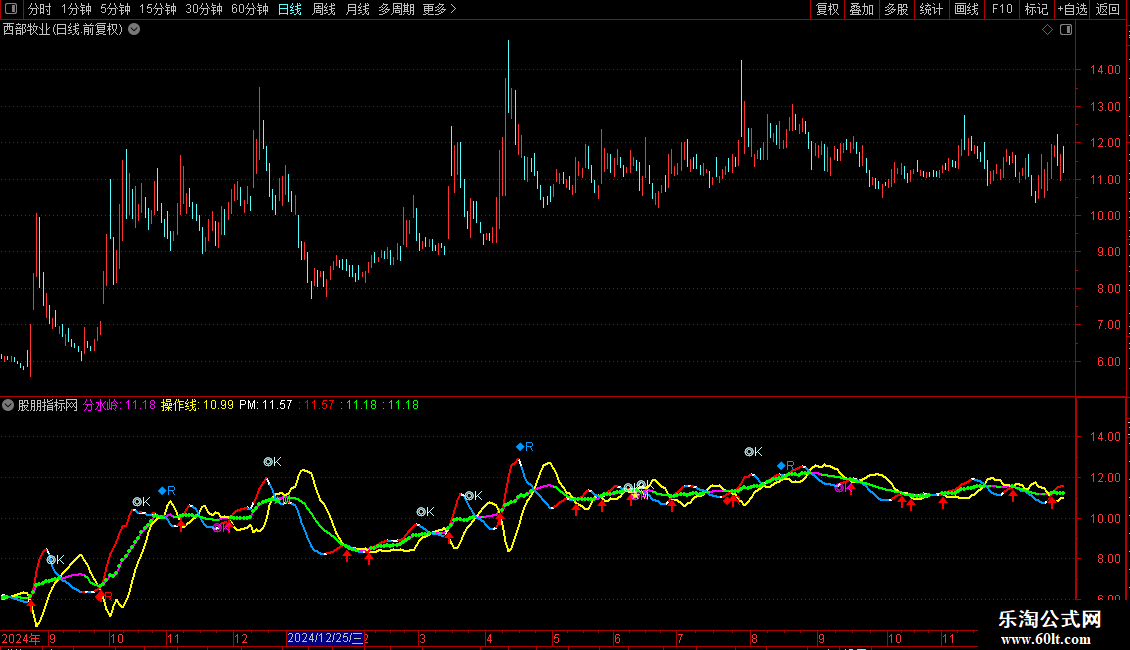The image size is (1130, 650).
Task: Activate the 画线 drawing tool
Action: 966,9
